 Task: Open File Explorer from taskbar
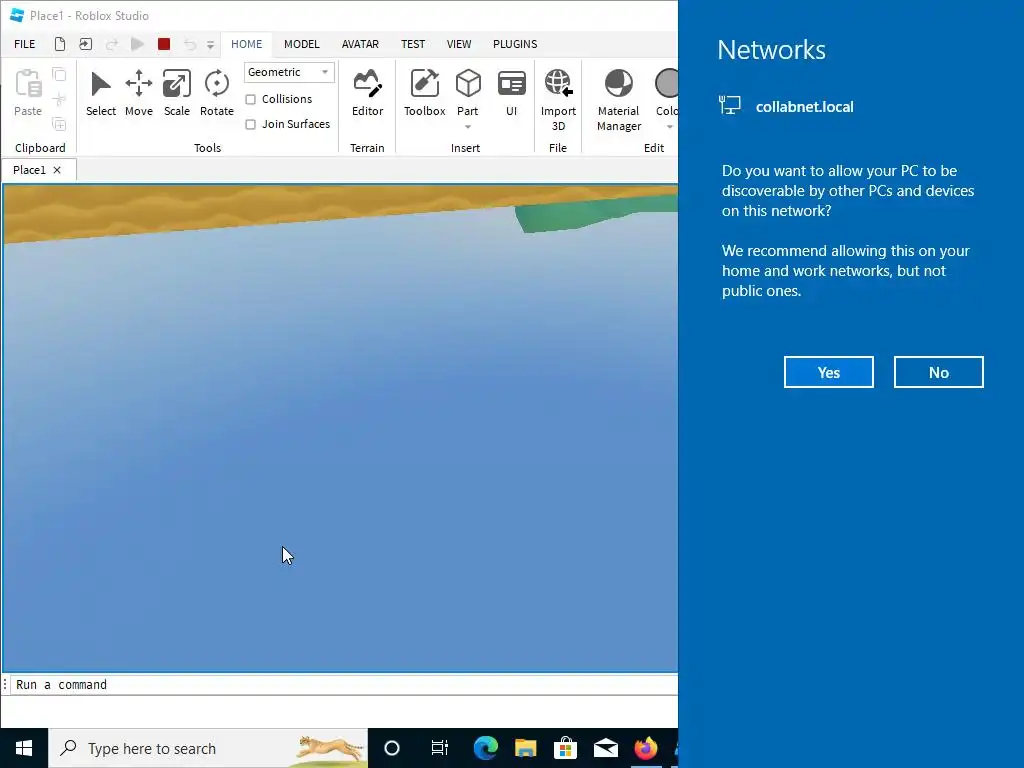(526, 748)
